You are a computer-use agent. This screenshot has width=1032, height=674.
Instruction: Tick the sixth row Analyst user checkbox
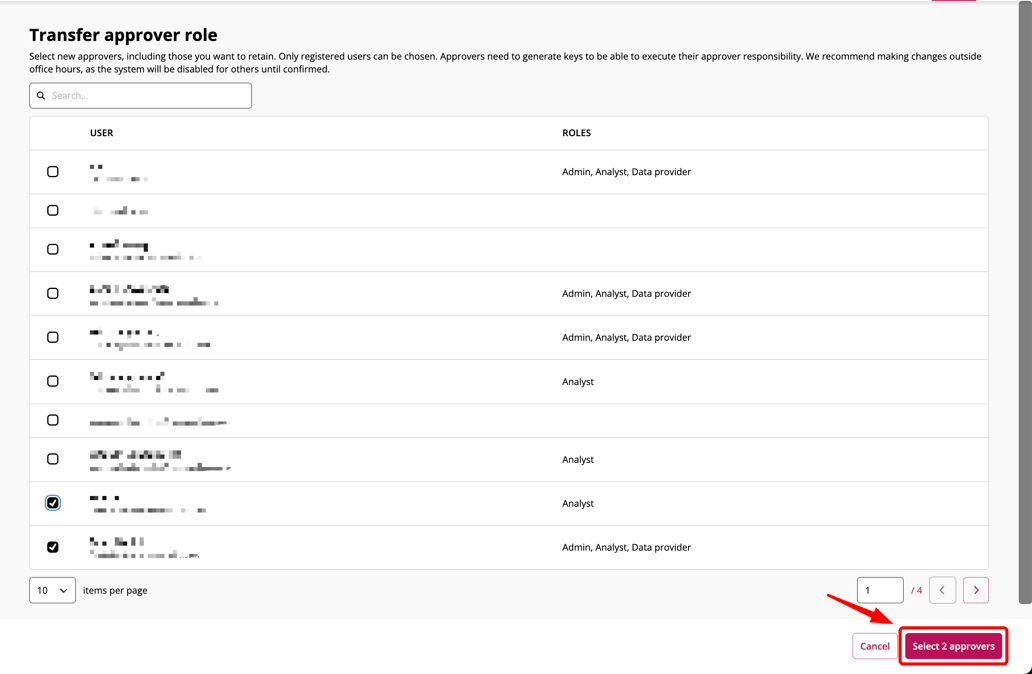tap(53, 382)
